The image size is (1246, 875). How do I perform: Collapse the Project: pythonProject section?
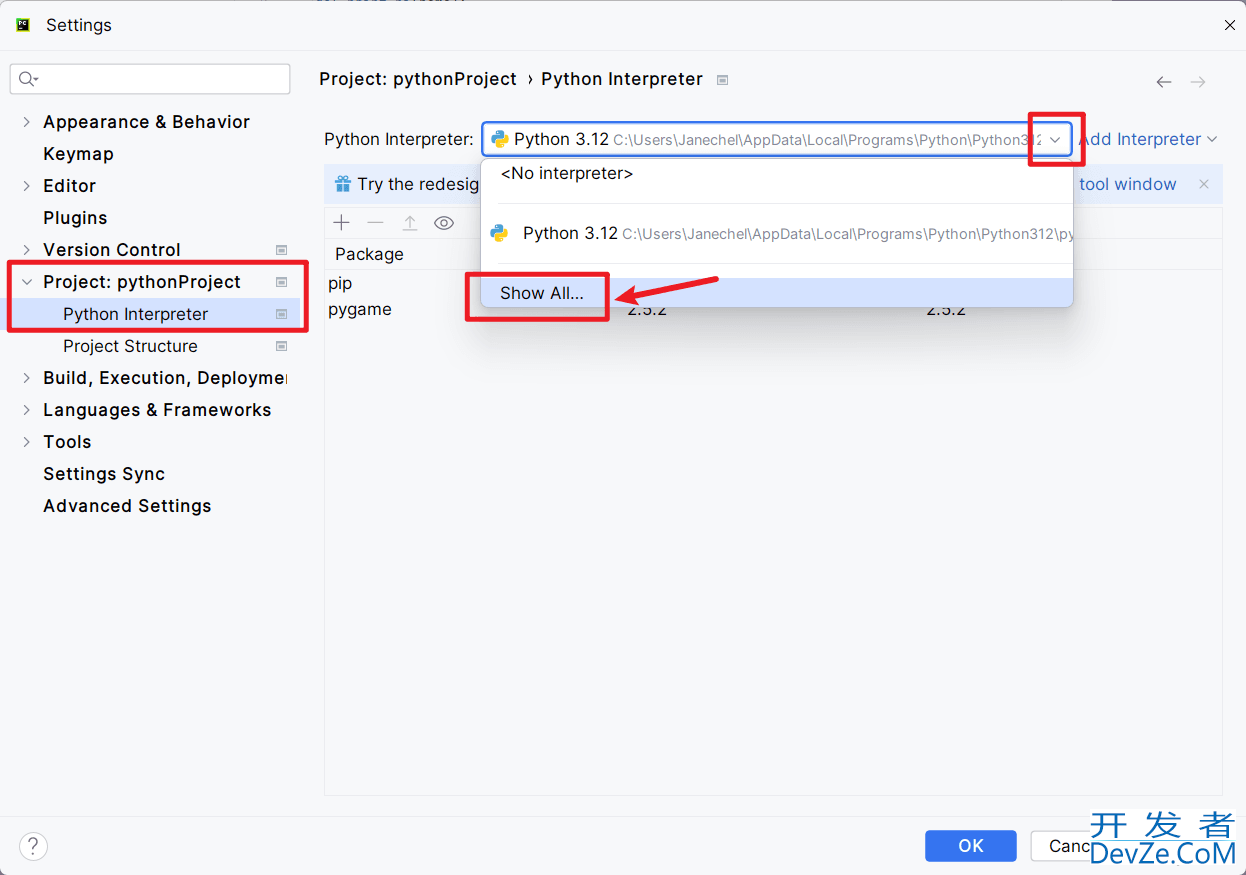pyautogui.click(x=27, y=282)
